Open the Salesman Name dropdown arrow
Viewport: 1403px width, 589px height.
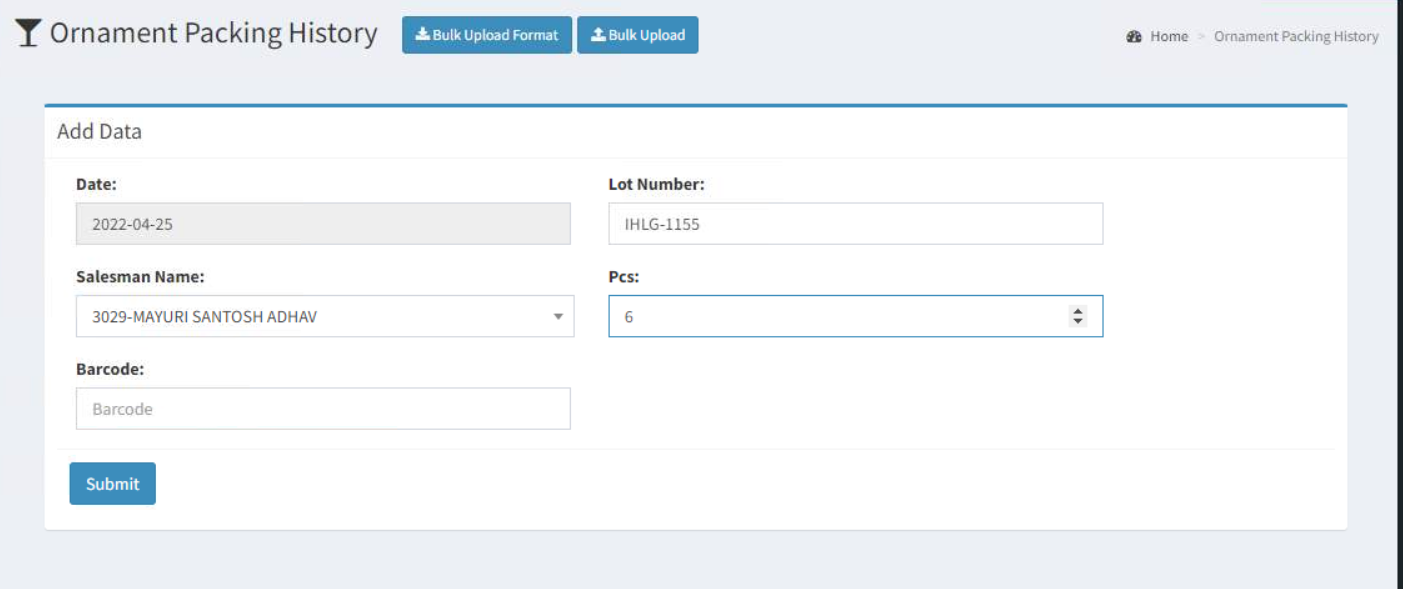(558, 317)
